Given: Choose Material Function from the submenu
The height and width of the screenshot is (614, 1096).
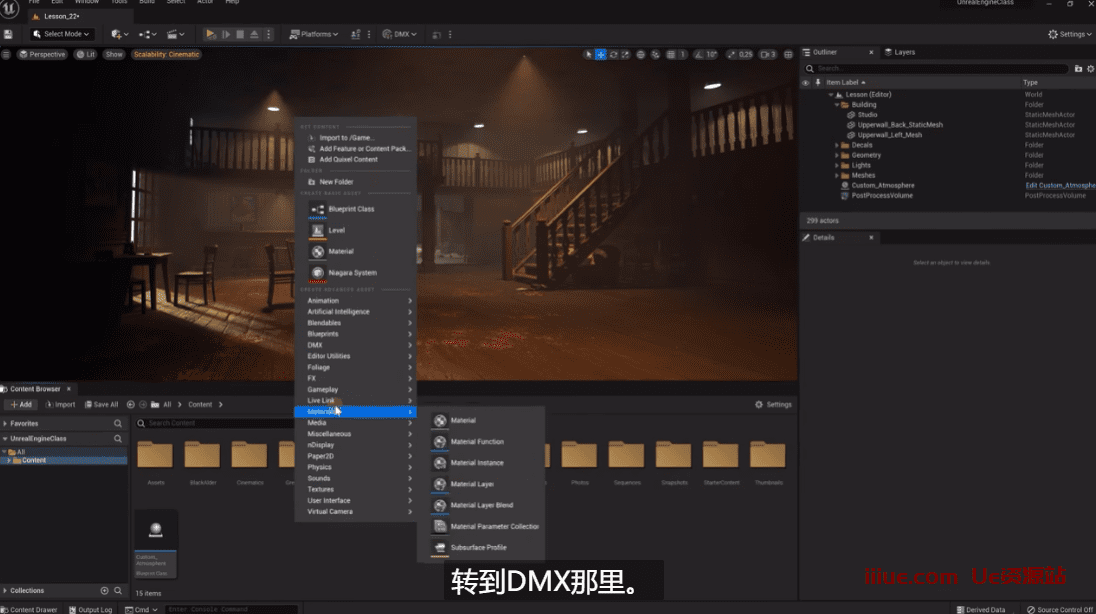Looking at the screenshot, I should point(440,442).
